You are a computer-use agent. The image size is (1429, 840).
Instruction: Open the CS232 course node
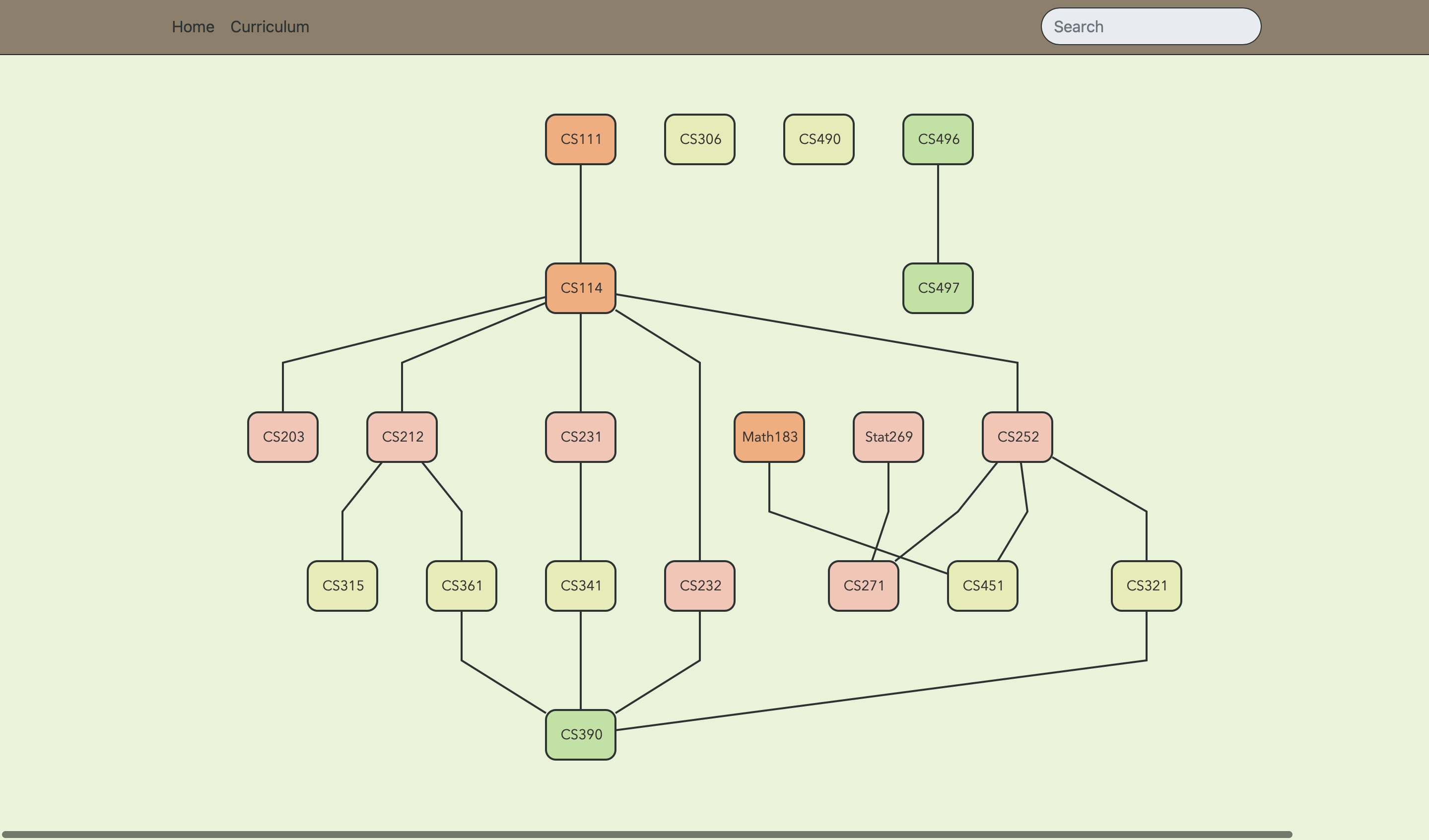(x=699, y=585)
